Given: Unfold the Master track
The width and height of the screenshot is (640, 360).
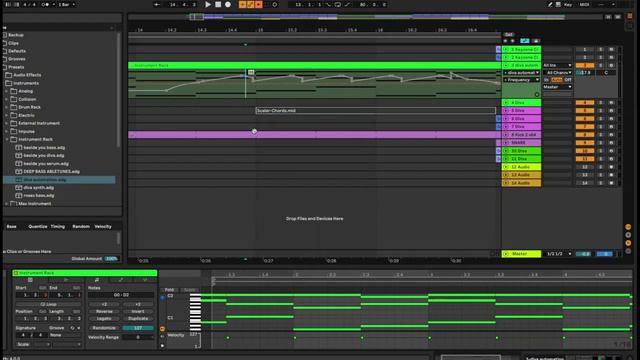Looking at the screenshot, I should [506, 254].
